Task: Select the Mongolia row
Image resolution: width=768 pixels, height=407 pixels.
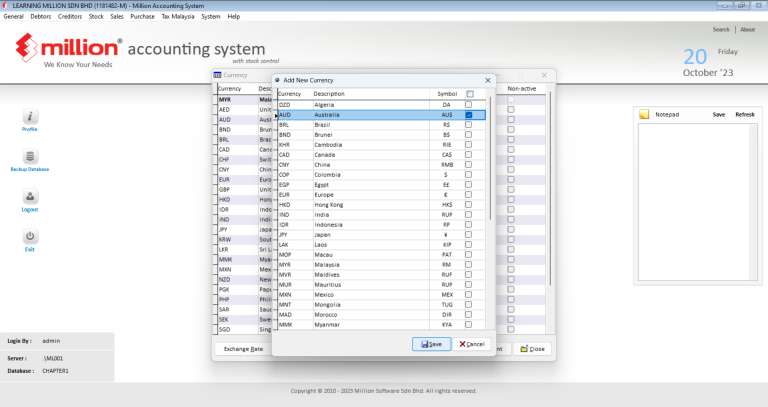Action: (x=382, y=305)
